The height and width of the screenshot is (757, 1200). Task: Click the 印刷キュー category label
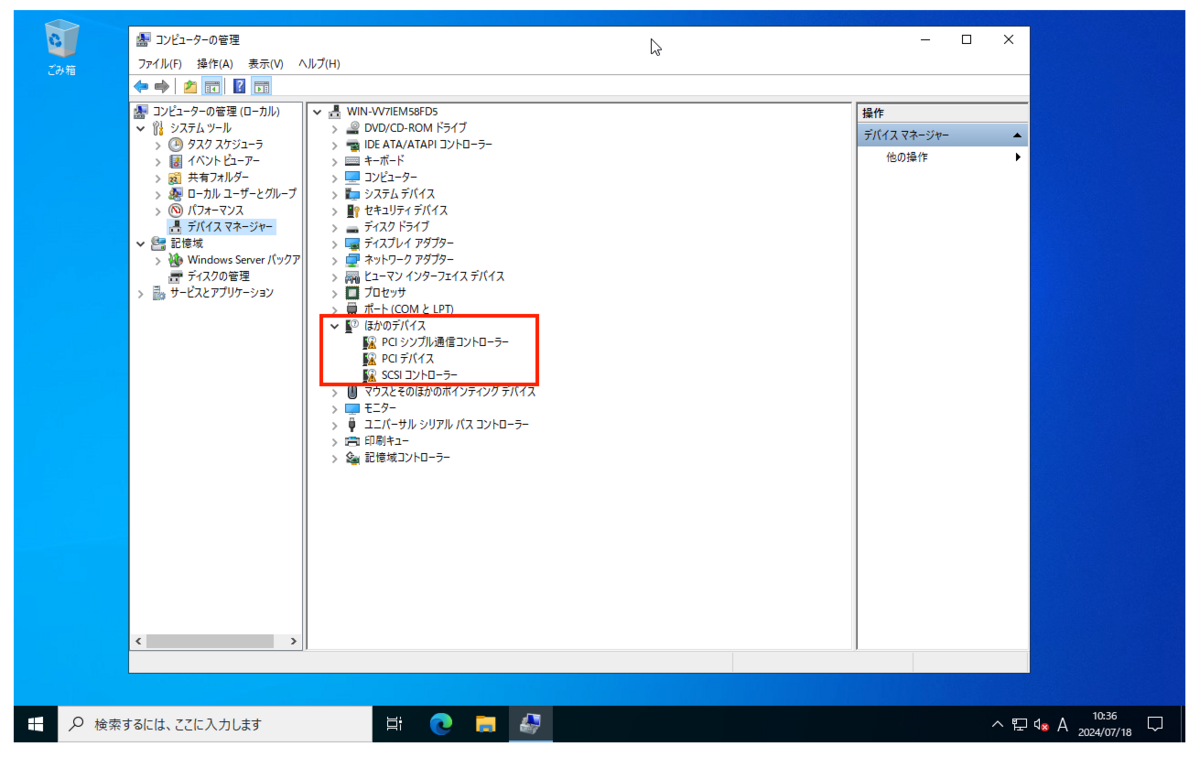387,441
